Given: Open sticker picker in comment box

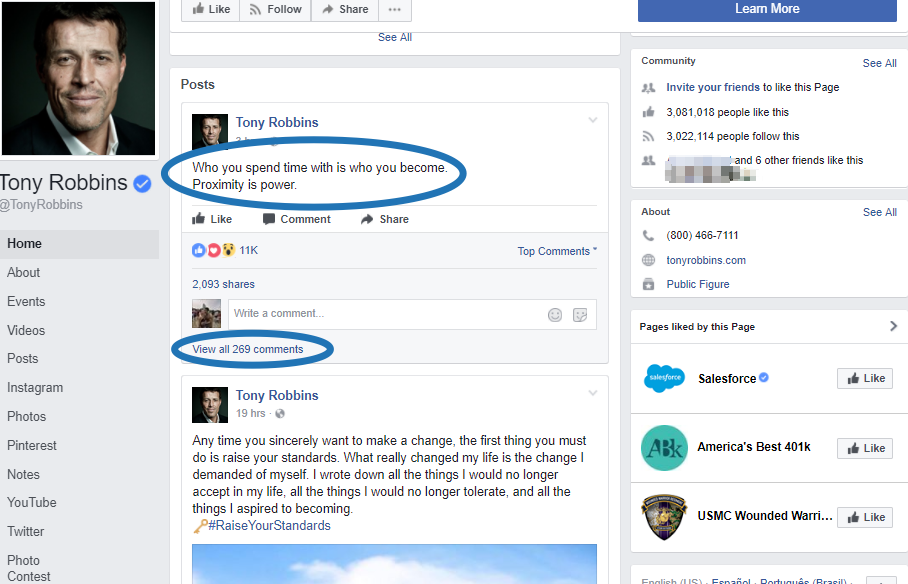Looking at the screenshot, I should 580,315.
